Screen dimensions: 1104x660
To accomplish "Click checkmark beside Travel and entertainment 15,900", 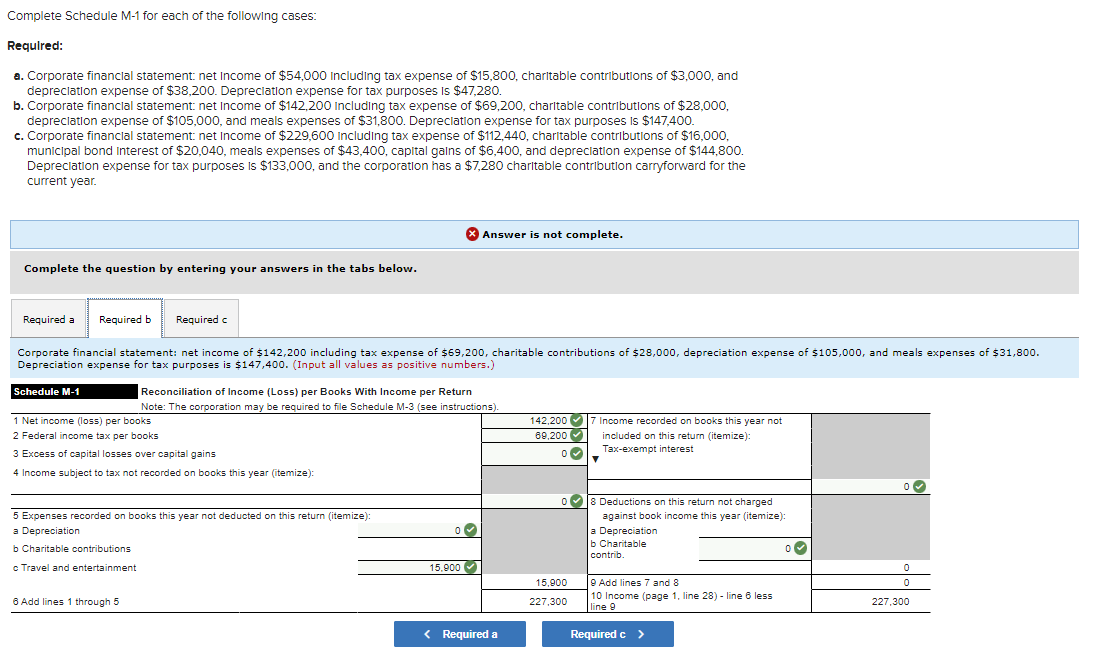I will click(469, 568).
